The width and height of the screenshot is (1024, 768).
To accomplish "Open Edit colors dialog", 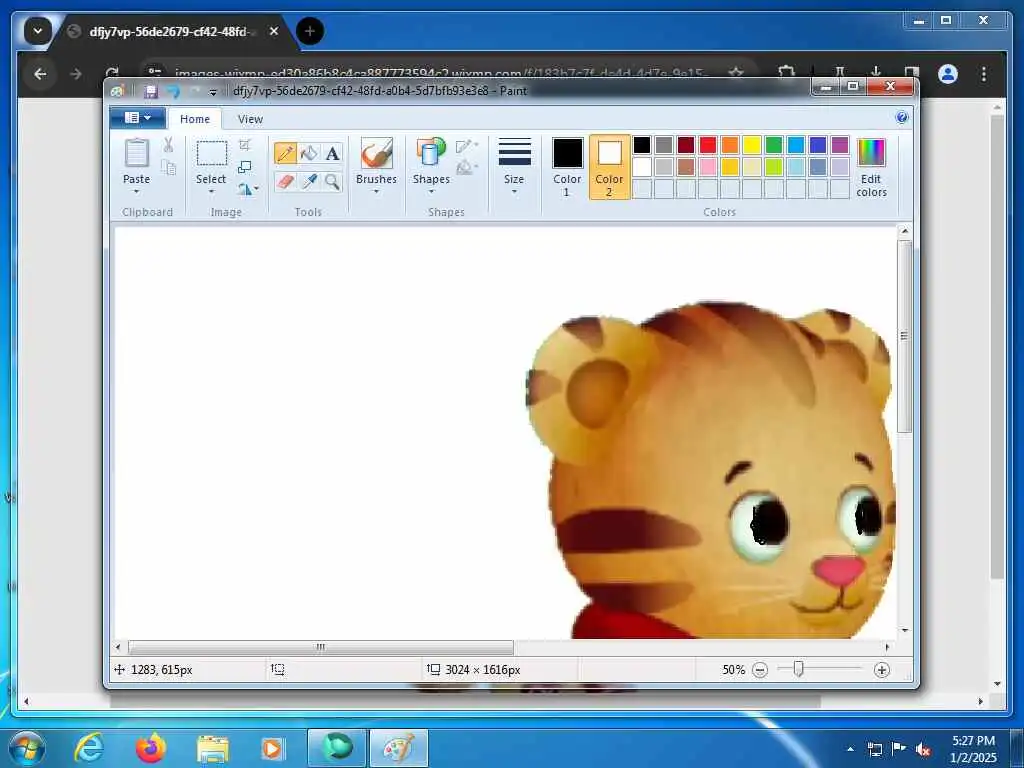I will point(871,167).
